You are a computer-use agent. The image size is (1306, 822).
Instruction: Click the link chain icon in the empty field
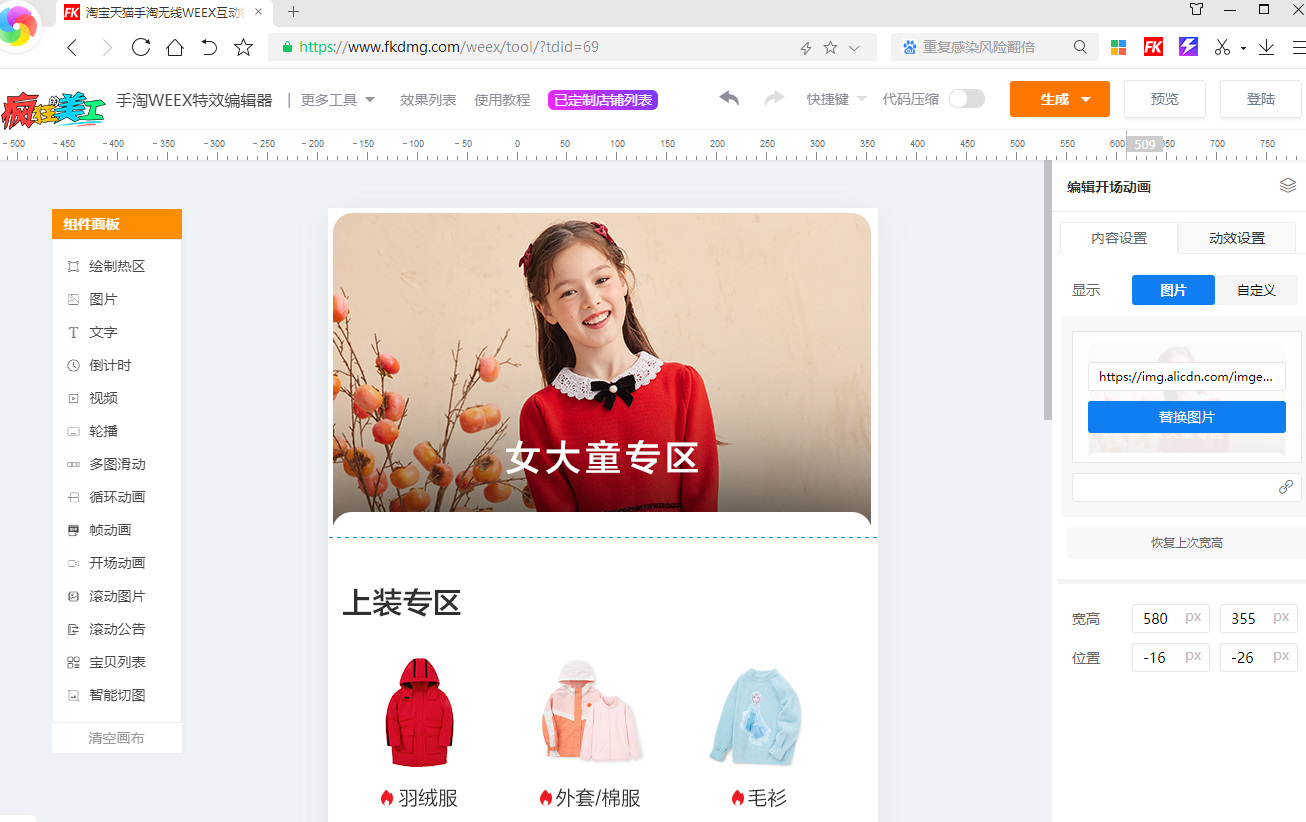coord(1286,487)
